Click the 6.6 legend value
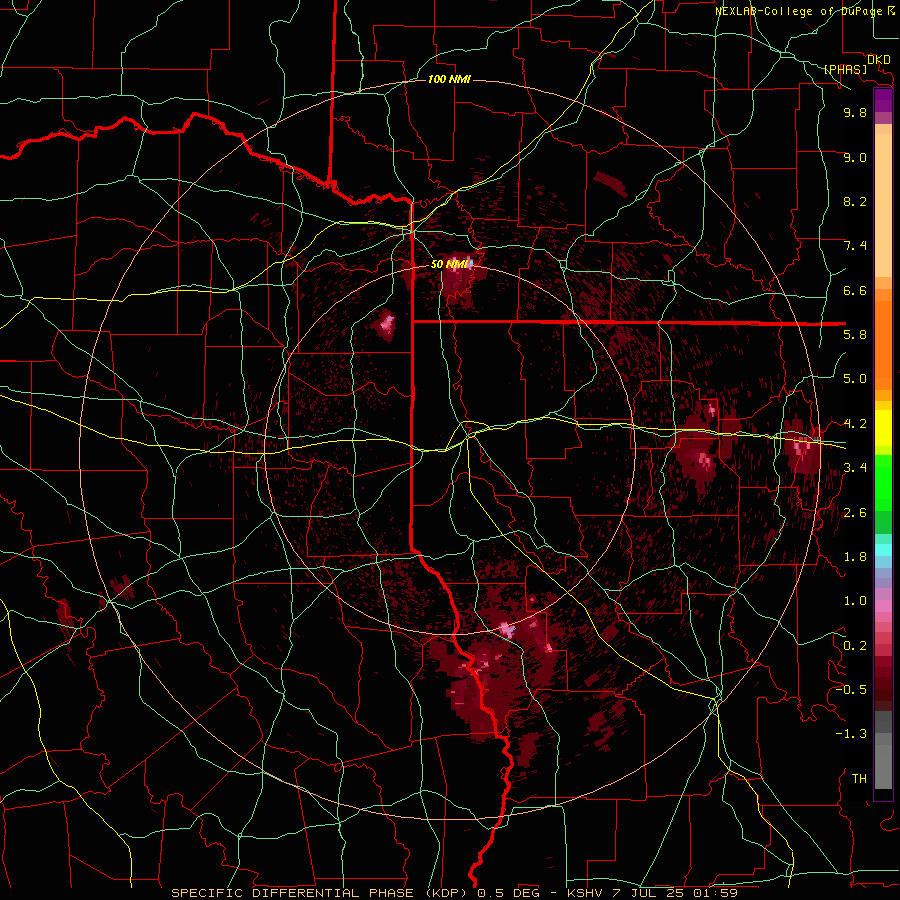The width and height of the screenshot is (900, 900). pos(855,290)
